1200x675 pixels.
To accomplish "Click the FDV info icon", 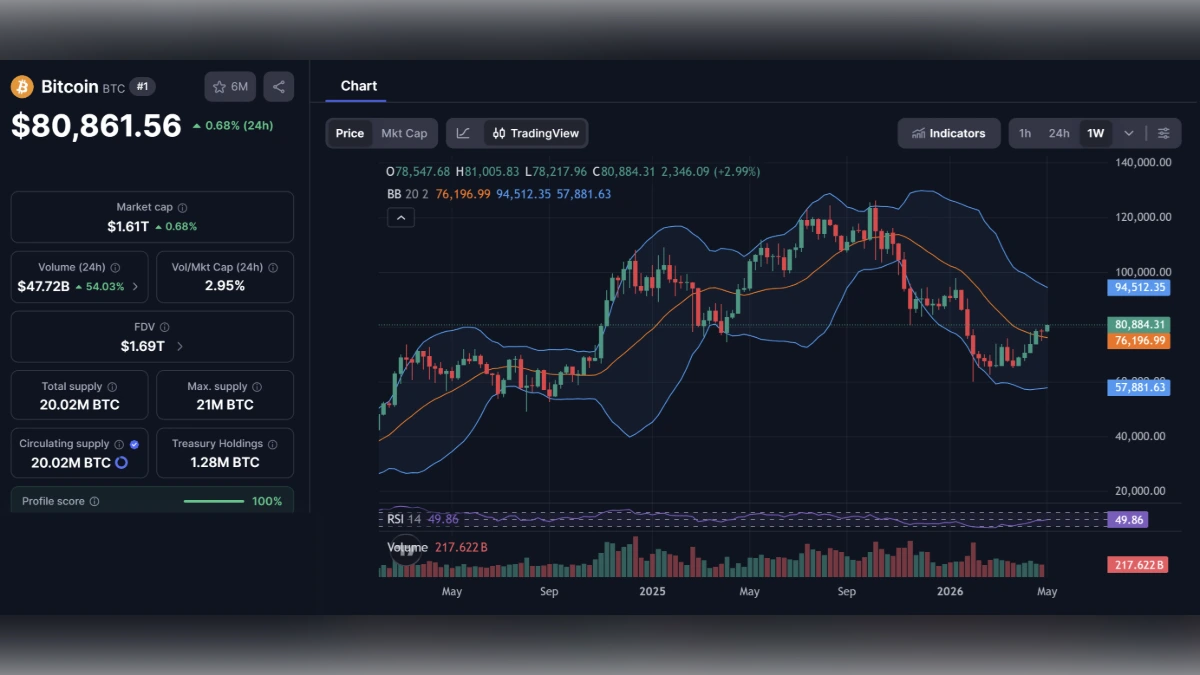I will coord(165,327).
